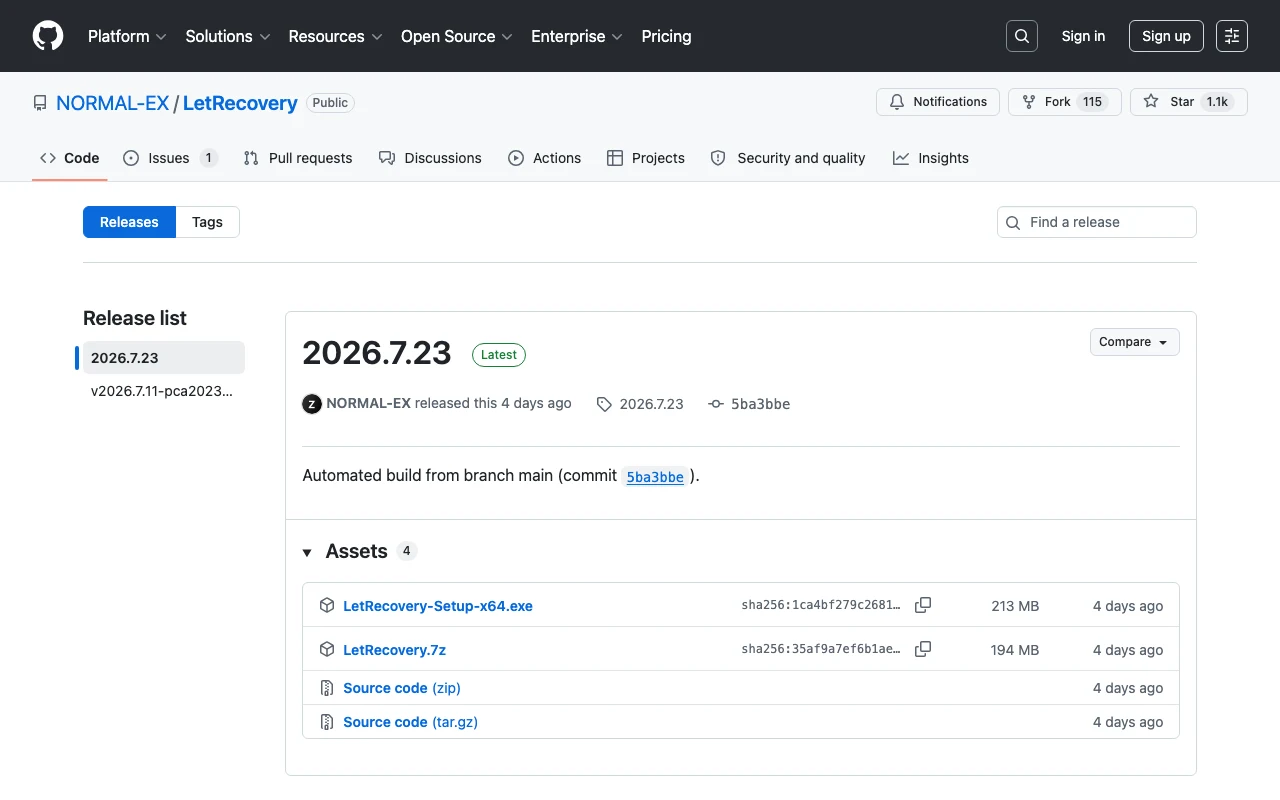Download LetRecovery.7z
This screenshot has width=1280, height=800.
click(x=394, y=650)
